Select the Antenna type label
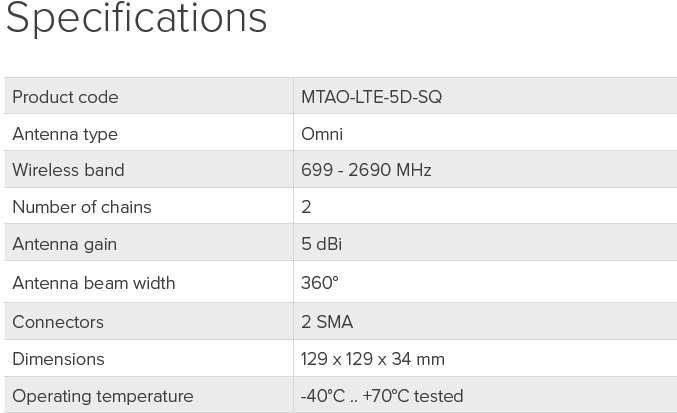 65,134
